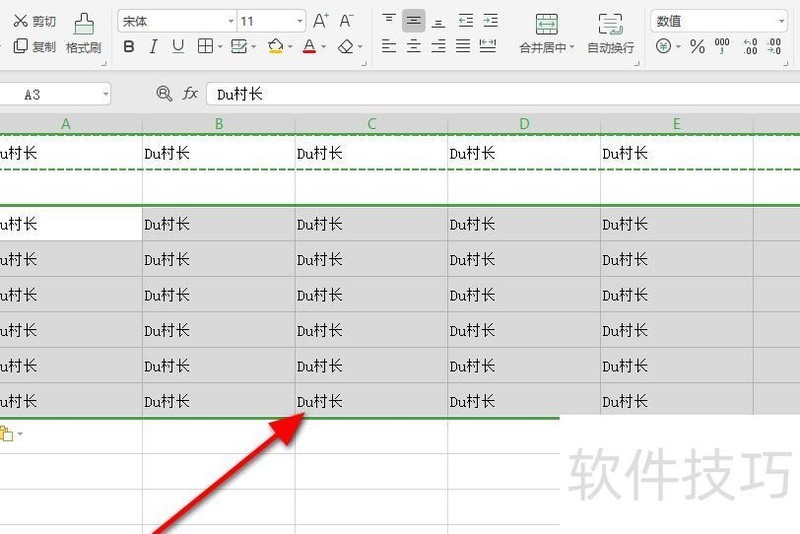Expand the Clear eraser dropdown arrow

(x=360, y=47)
